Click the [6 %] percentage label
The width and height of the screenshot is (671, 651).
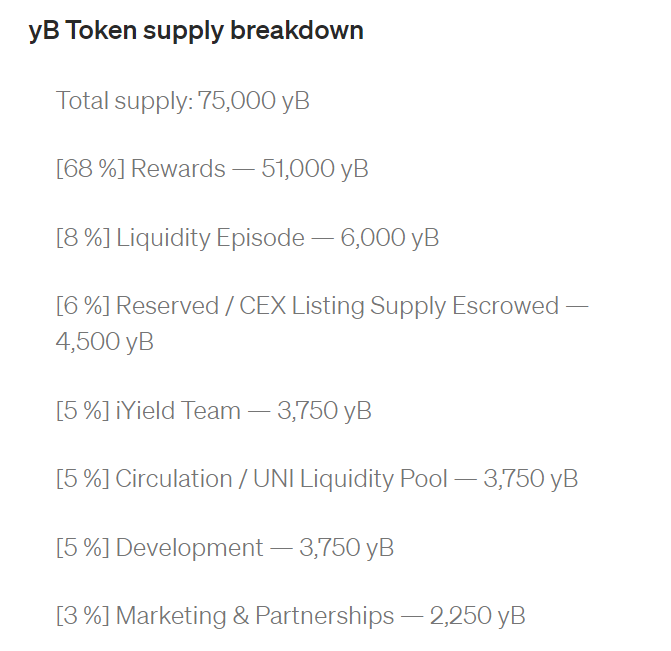click(83, 306)
